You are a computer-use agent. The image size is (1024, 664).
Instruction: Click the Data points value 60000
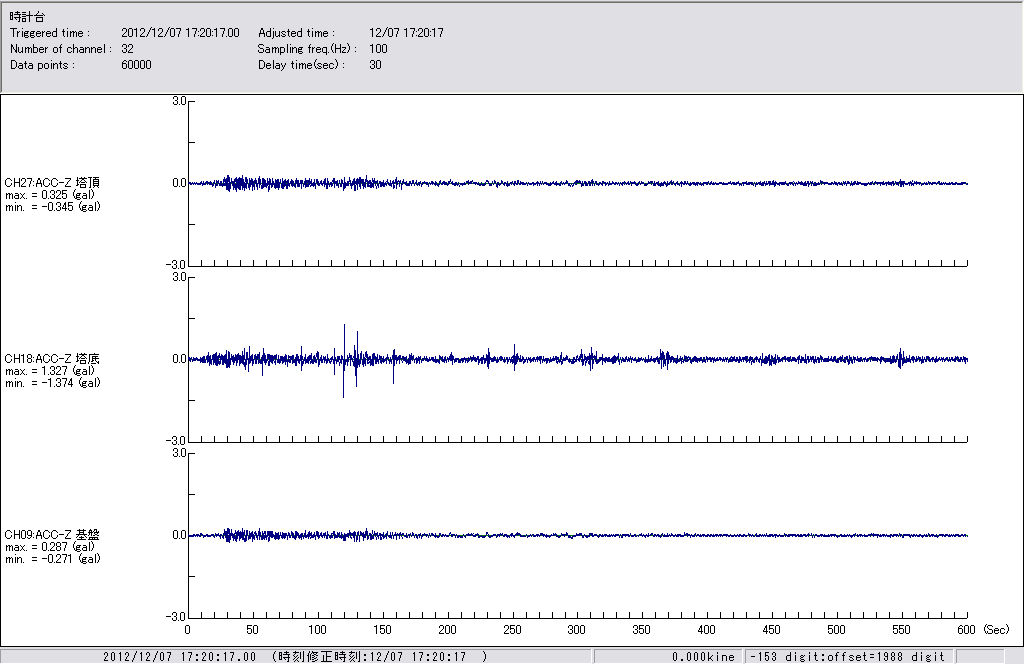pos(135,65)
